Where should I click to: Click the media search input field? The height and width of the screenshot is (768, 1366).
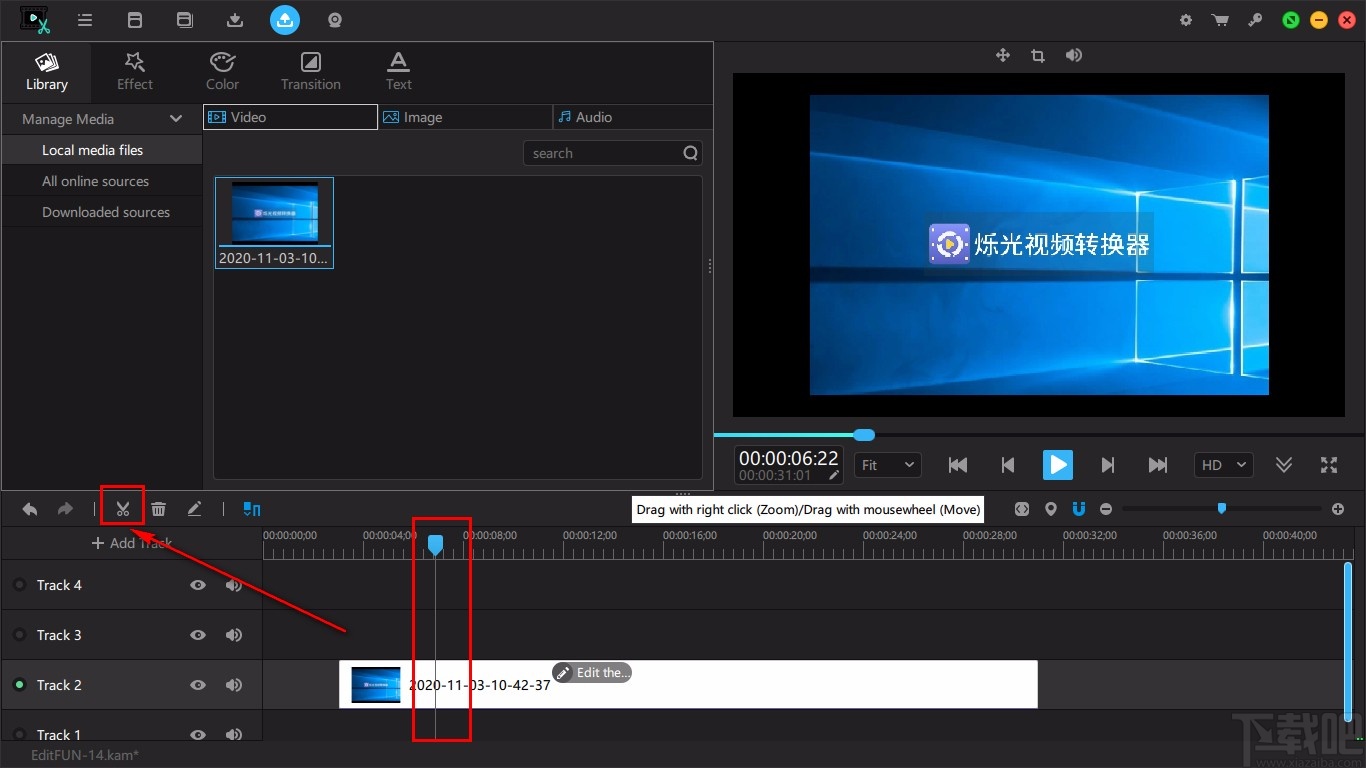pyautogui.click(x=603, y=153)
